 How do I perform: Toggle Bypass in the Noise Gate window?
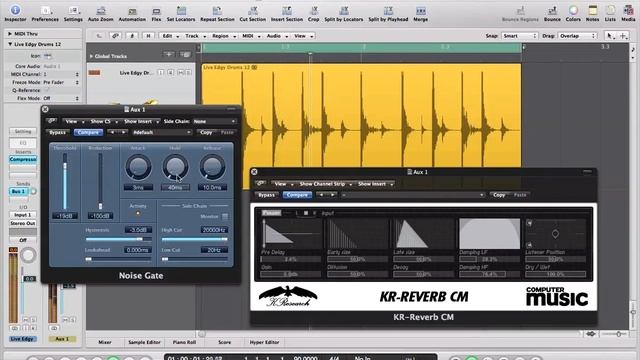pyautogui.click(x=58, y=132)
